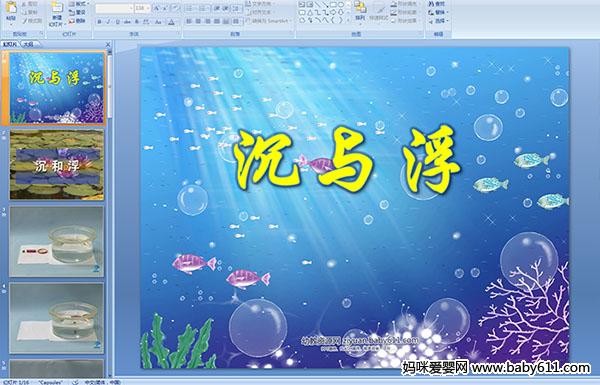This screenshot has width=600, height=385.
Task: Click the Line Spacing icon
Action: (237, 8)
